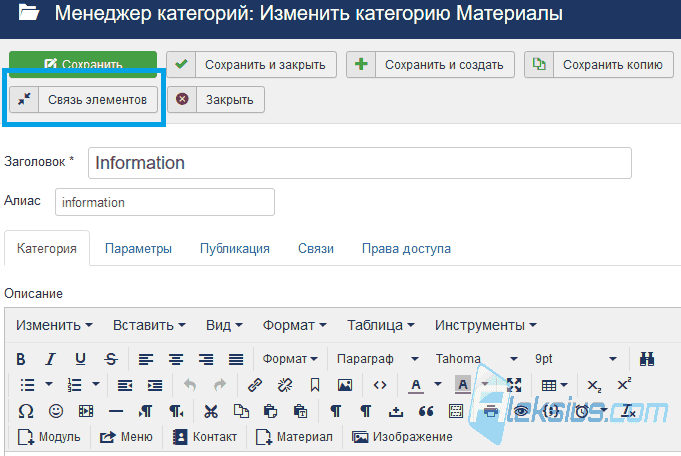The width and height of the screenshot is (681, 456).
Task: Paste with clipboard icon
Action: (x=271, y=411)
